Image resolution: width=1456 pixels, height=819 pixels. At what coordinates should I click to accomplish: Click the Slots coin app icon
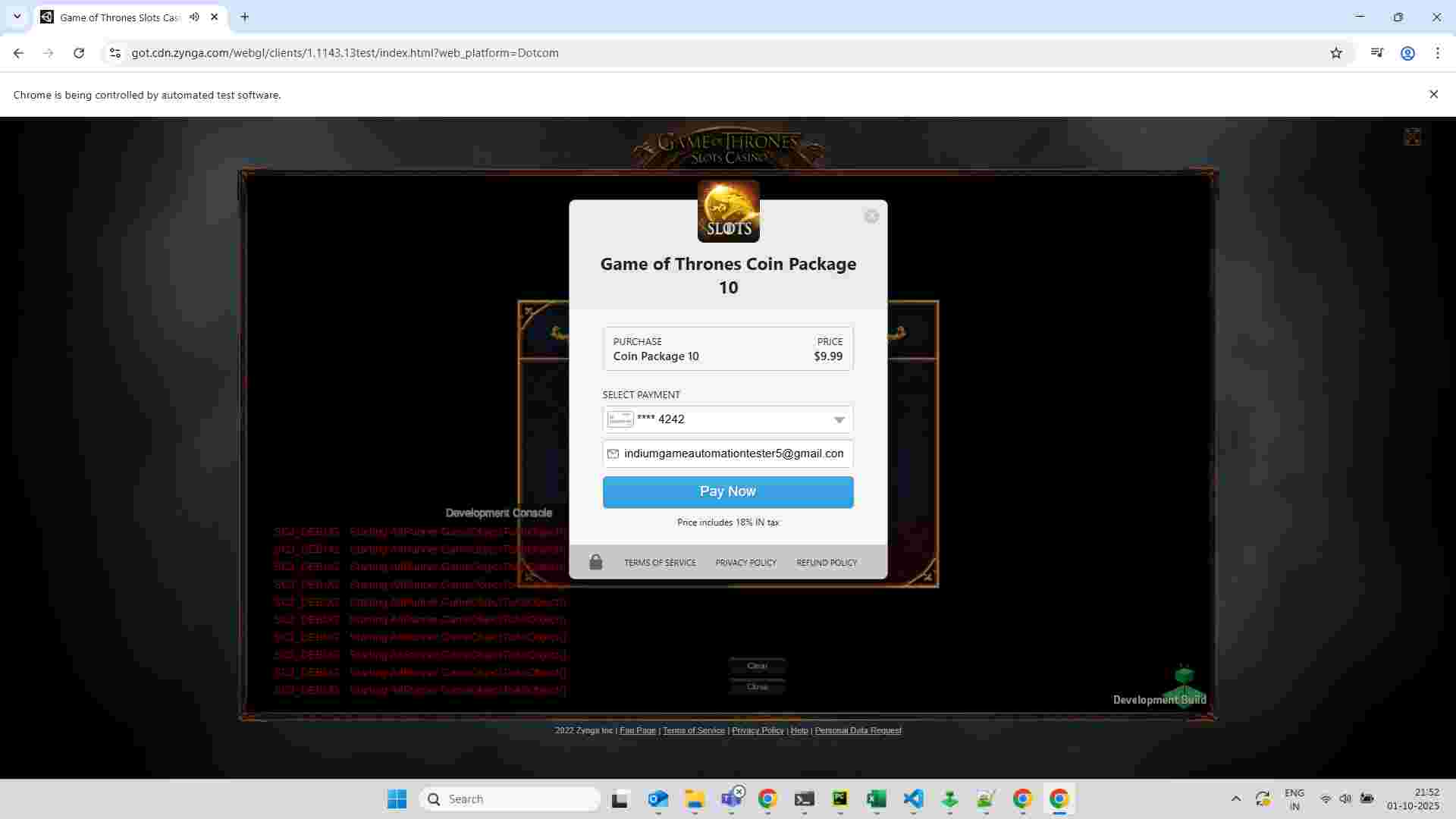(728, 212)
